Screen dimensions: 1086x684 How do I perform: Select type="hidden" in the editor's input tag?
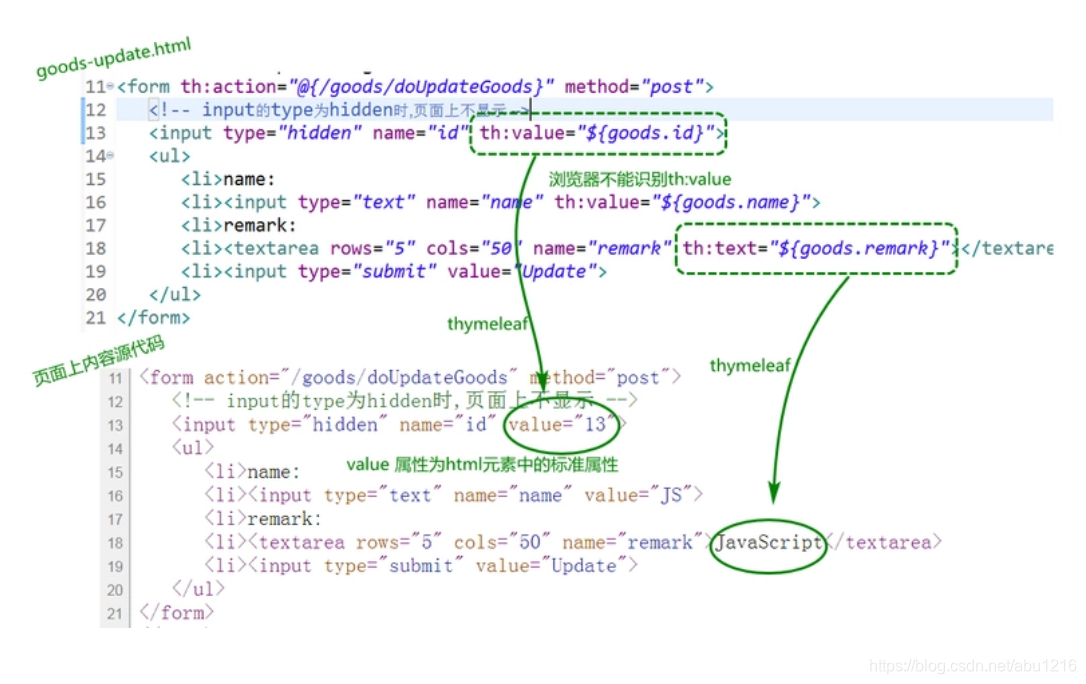292,133
